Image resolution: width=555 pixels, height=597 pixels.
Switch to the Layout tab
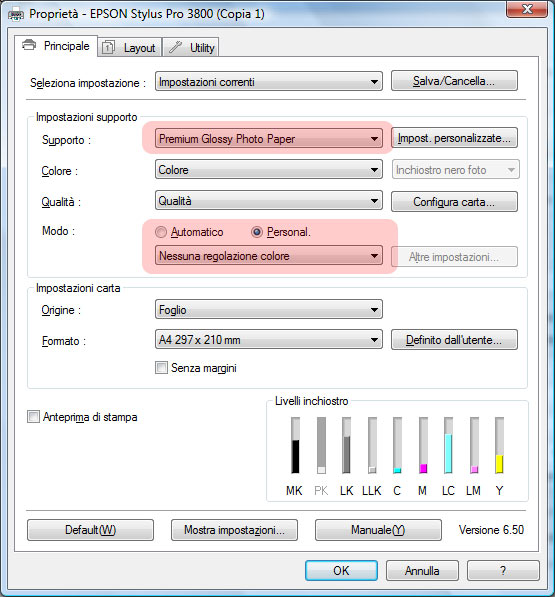[x=130, y=48]
